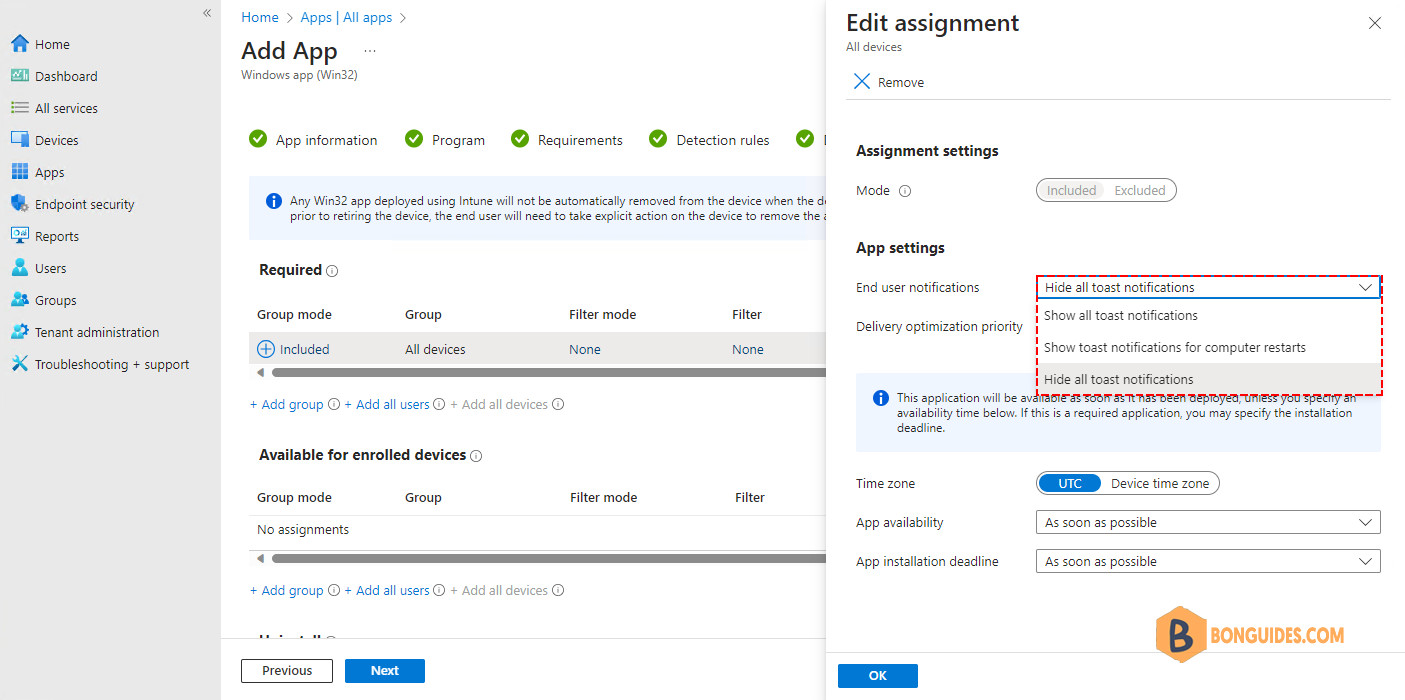Set Mode toggle to Excluded
The image size is (1405, 700).
click(x=1140, y=190)
